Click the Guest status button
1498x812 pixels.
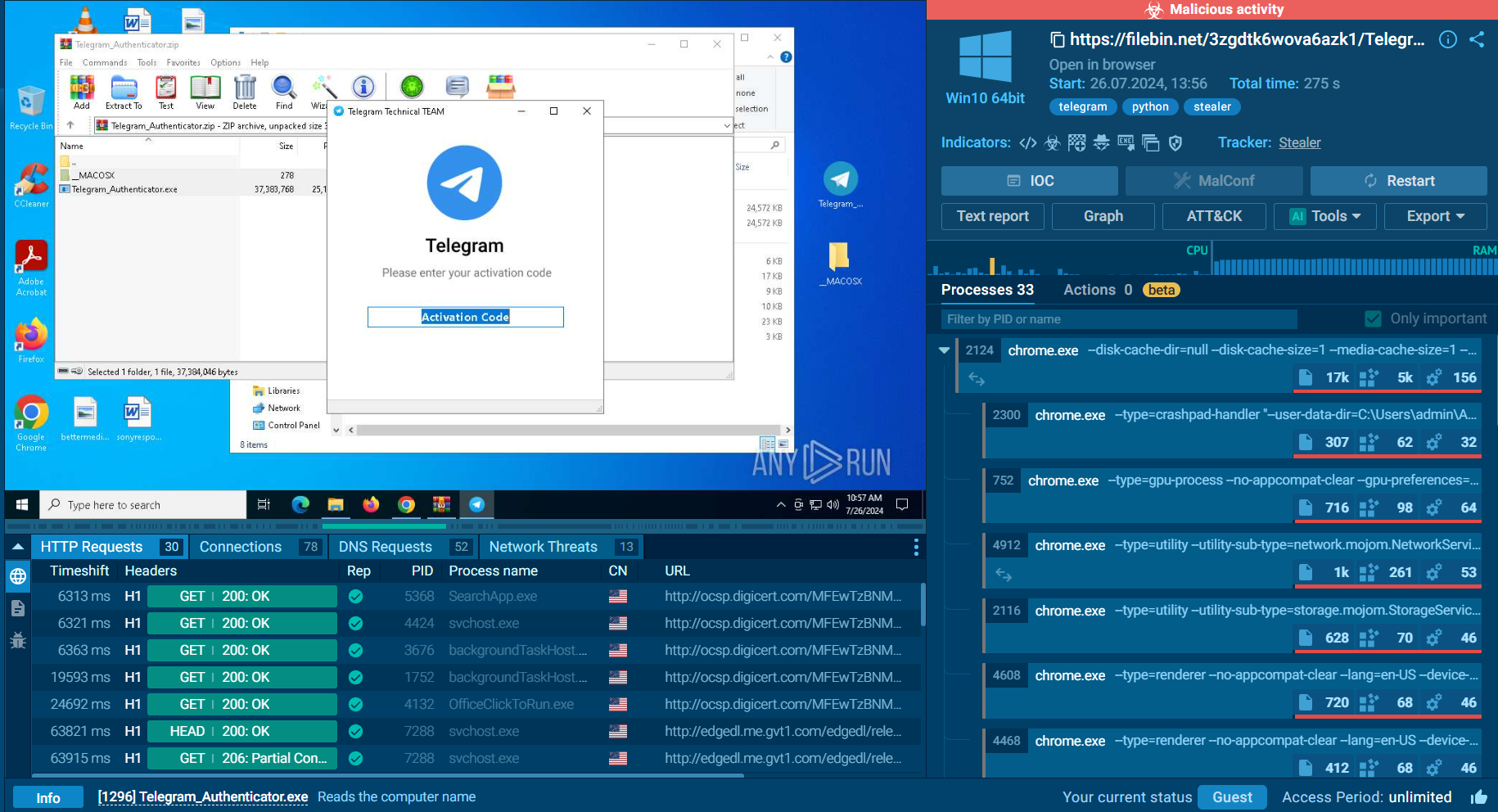coord(1232,797)
